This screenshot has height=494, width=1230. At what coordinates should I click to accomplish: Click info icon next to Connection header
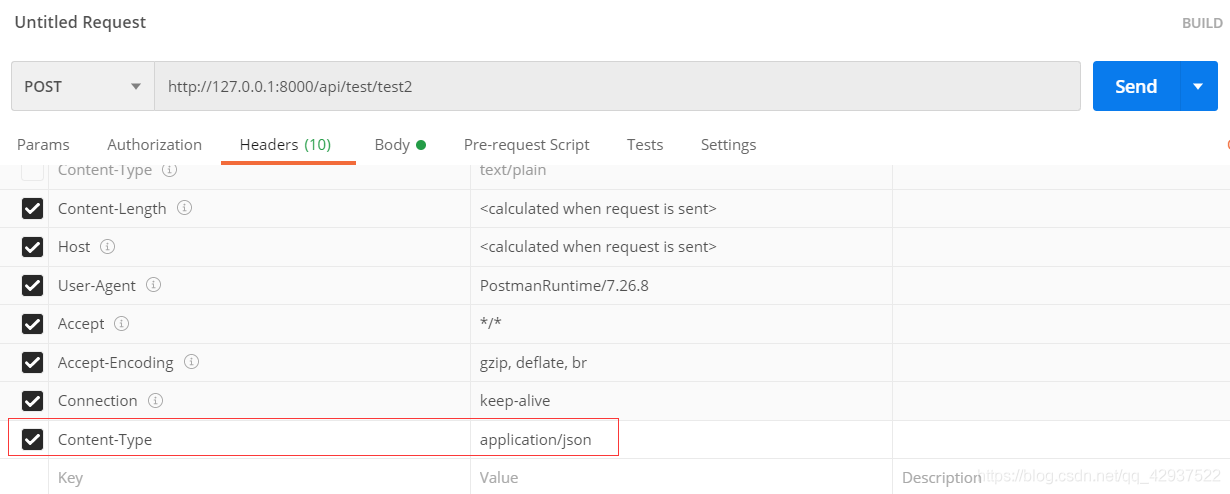pyautogui.click(x=155, y=401)
